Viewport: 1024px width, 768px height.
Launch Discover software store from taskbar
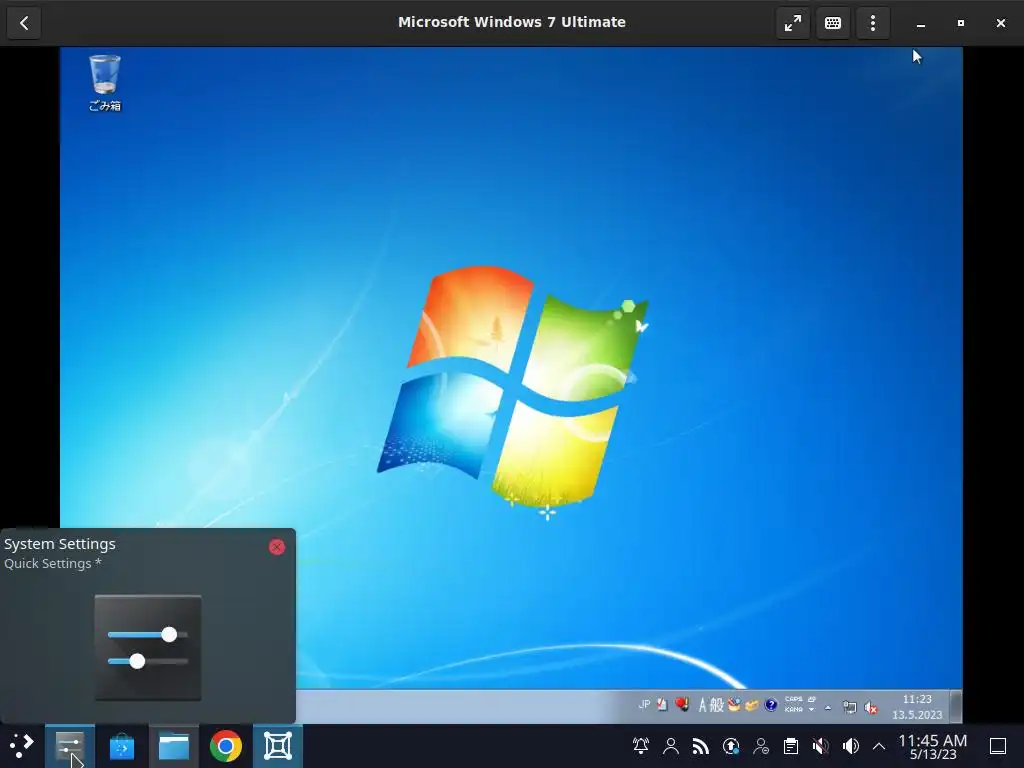click(x=121, y=746)
